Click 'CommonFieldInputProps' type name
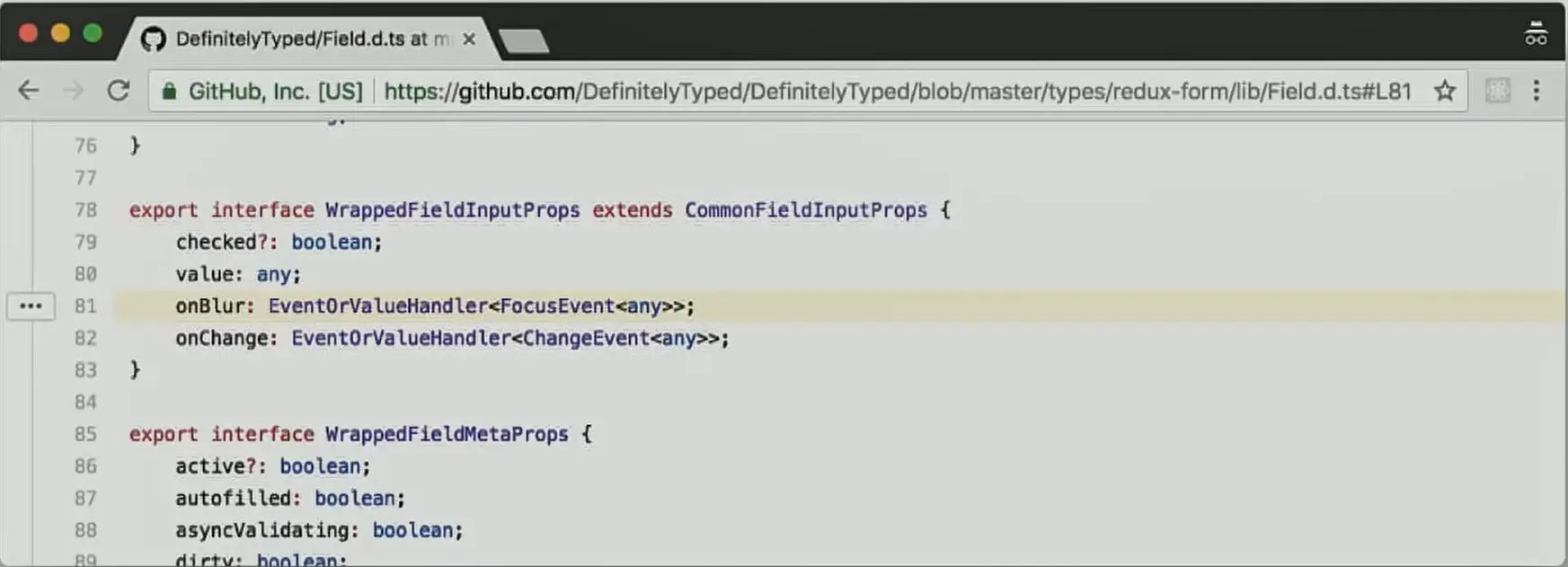The width and height of the screenshot is (1568, 567). click(x=806, y=210)
